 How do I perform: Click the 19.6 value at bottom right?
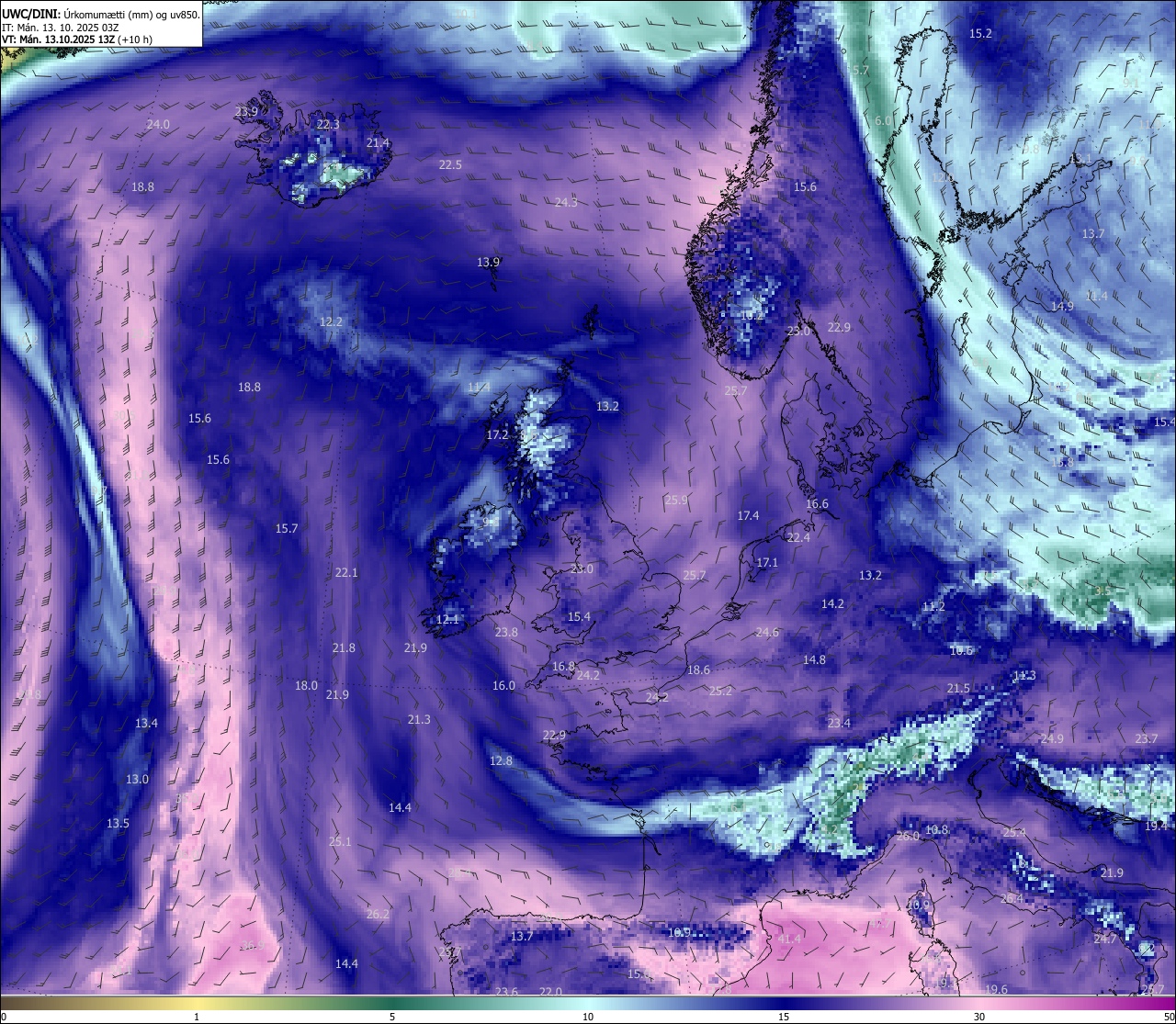click(x=996, y=989)
